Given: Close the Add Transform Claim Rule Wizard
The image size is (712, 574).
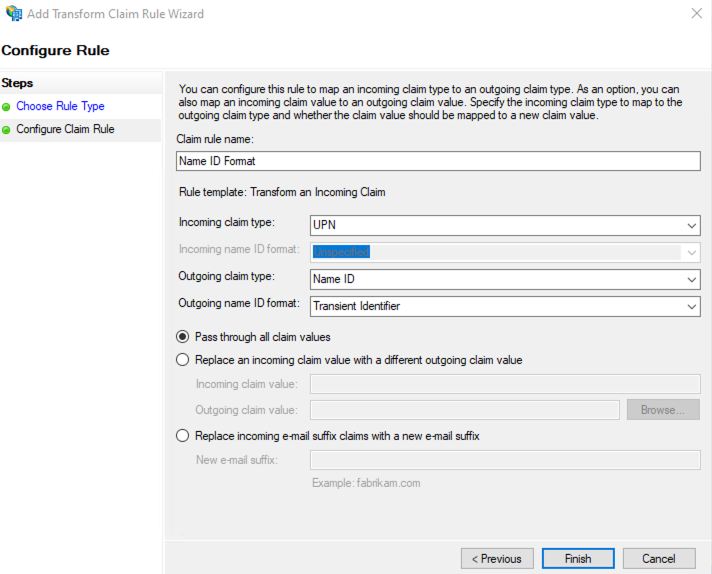Looking at the screenshot, I should point(695,14).
